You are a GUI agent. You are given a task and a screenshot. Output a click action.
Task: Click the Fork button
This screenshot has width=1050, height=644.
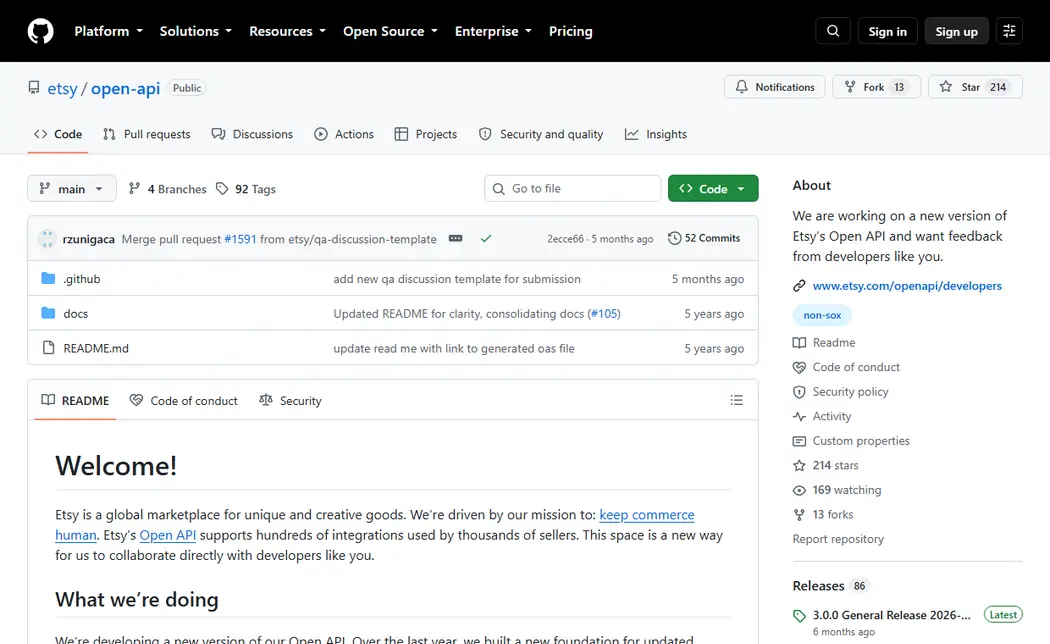pyautogui.click(x=877, y=87)
